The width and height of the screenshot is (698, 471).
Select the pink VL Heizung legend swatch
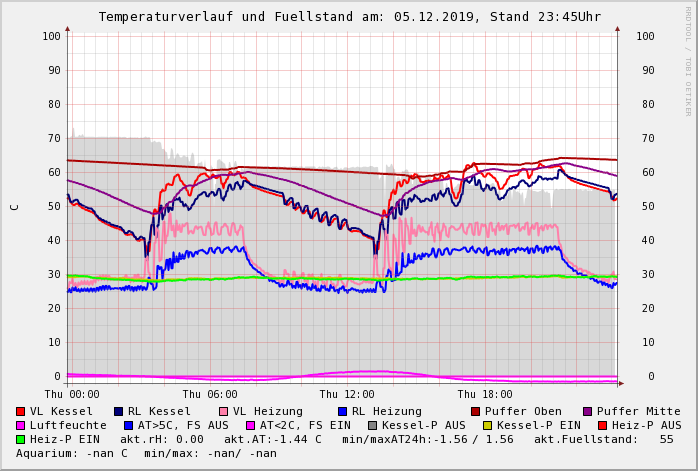coord(223,412)
